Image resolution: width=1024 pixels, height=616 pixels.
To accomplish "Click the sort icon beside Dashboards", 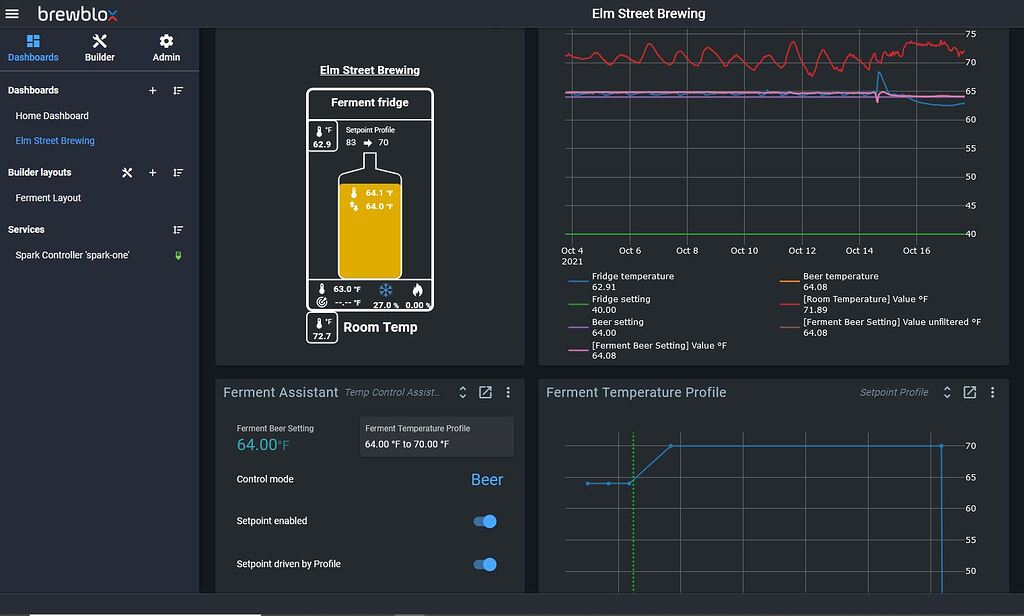I will [178, 90].
